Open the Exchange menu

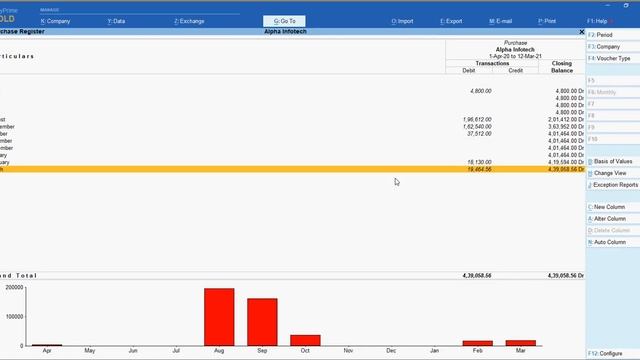point(189,21)
